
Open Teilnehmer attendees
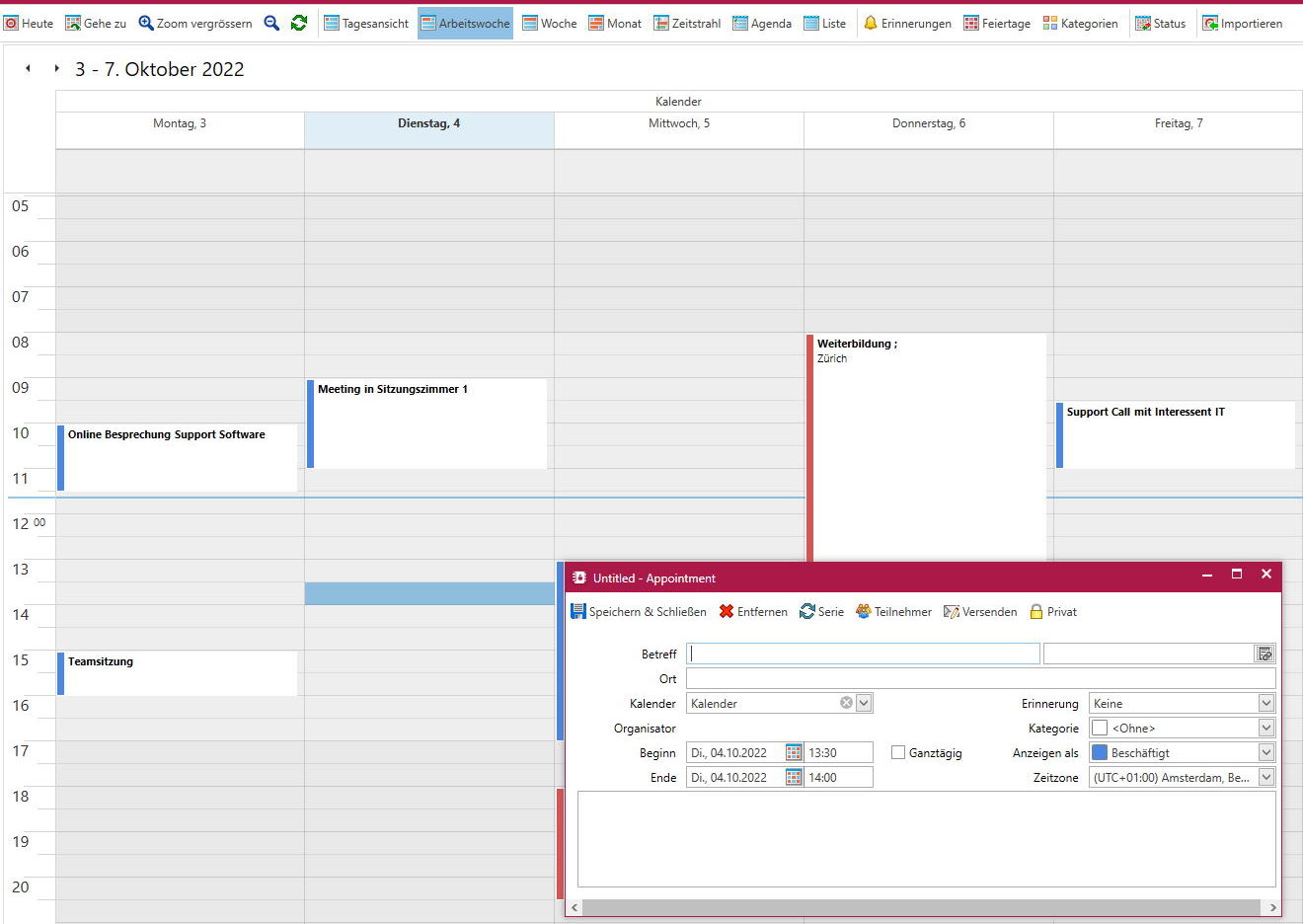click(893, 612)
